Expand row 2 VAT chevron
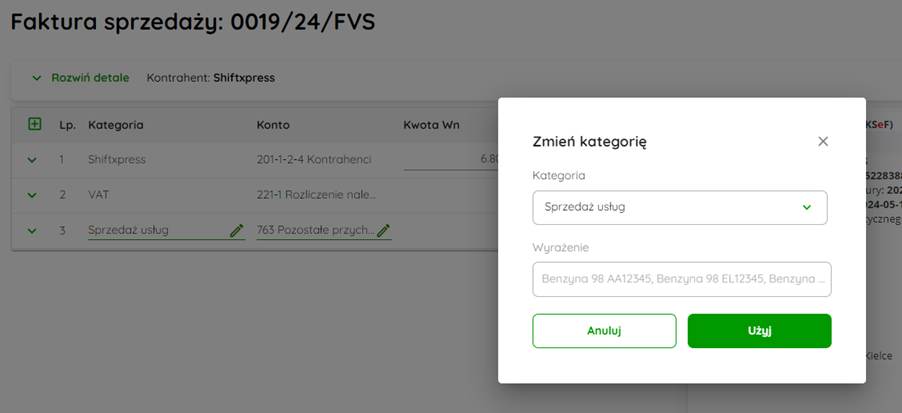This screenshot has width=902, height=413. click(32, 195)
